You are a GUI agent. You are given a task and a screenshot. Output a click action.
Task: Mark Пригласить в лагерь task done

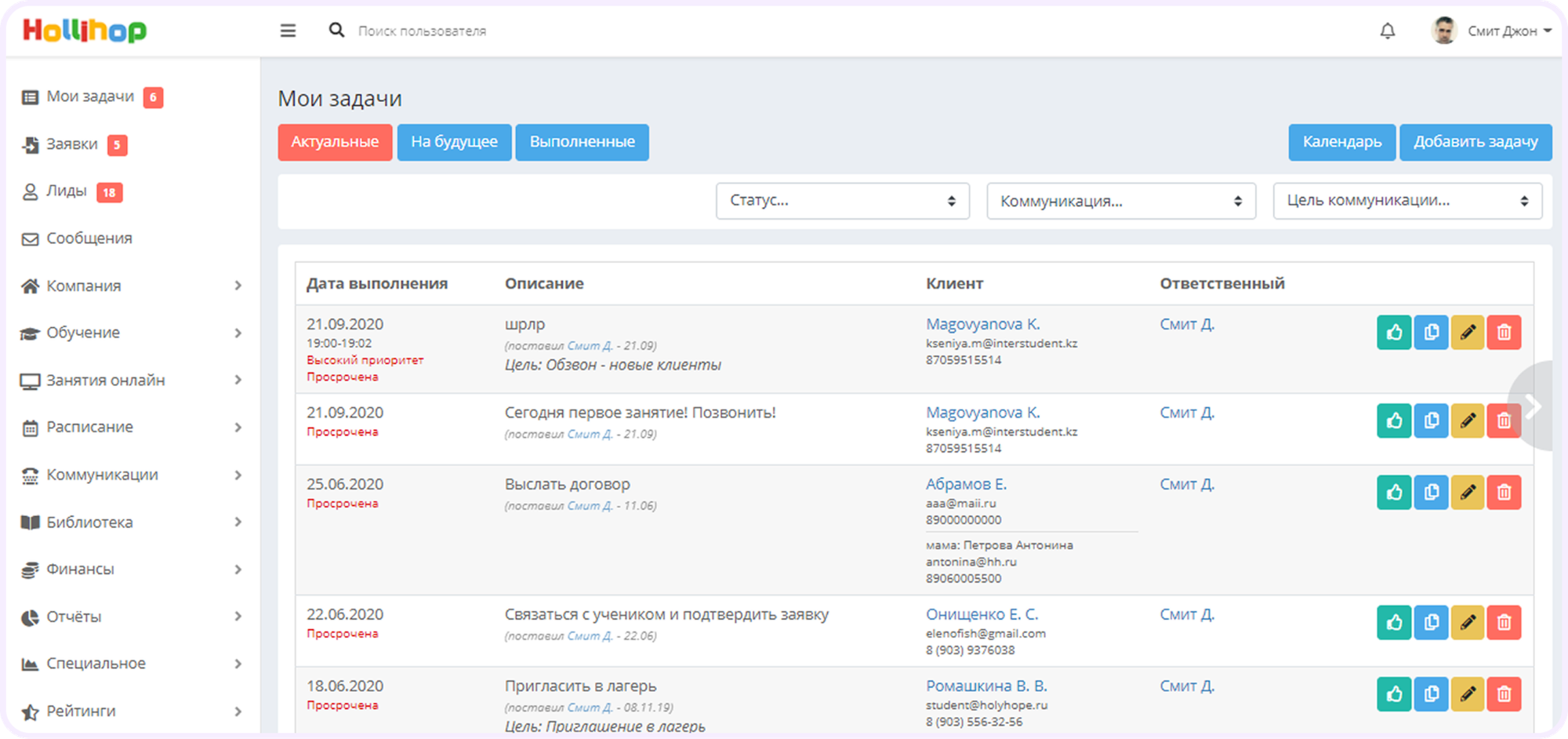click(1394, 694)
